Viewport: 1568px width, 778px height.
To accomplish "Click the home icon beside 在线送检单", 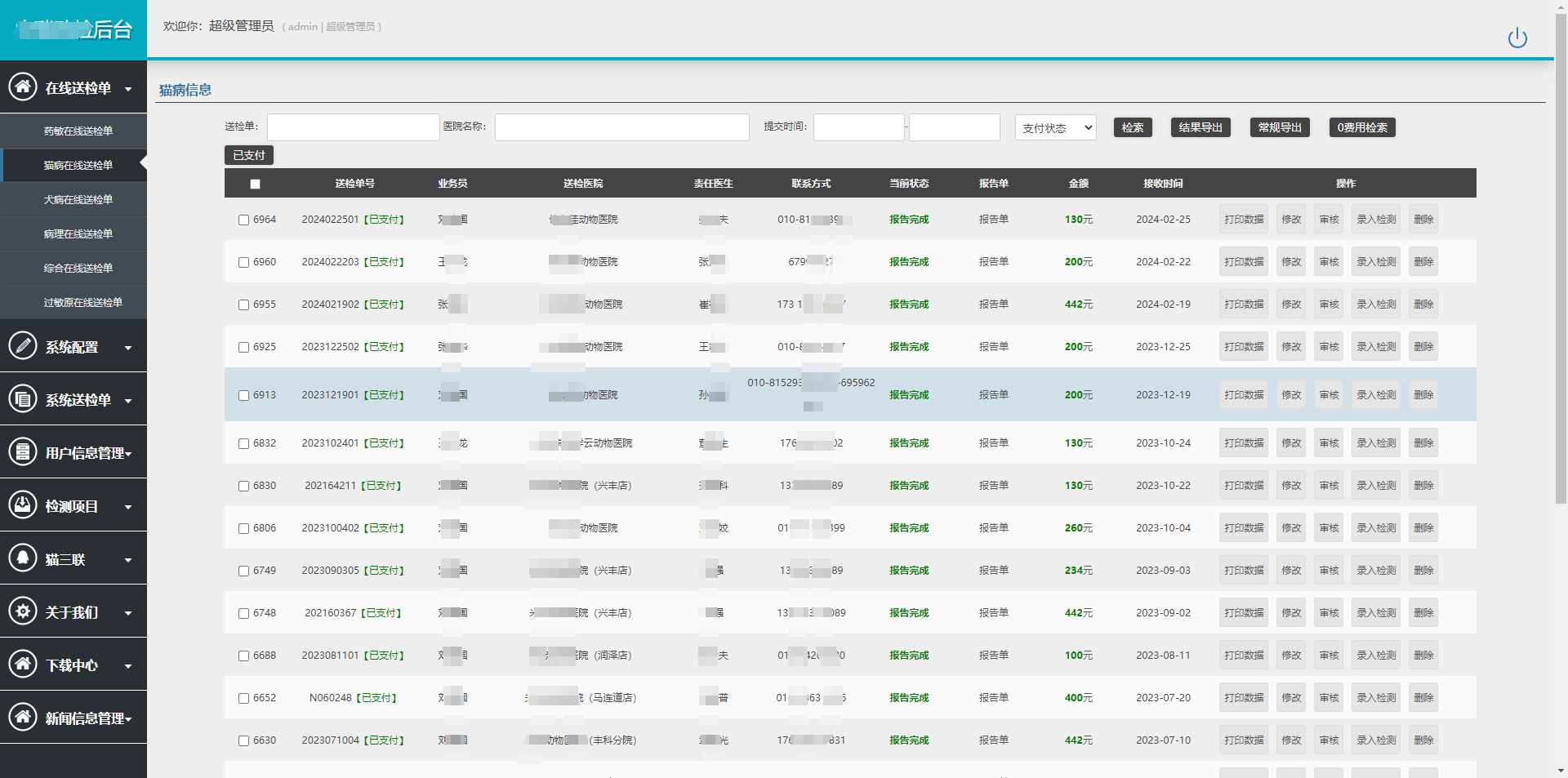I will click(23, 86).
